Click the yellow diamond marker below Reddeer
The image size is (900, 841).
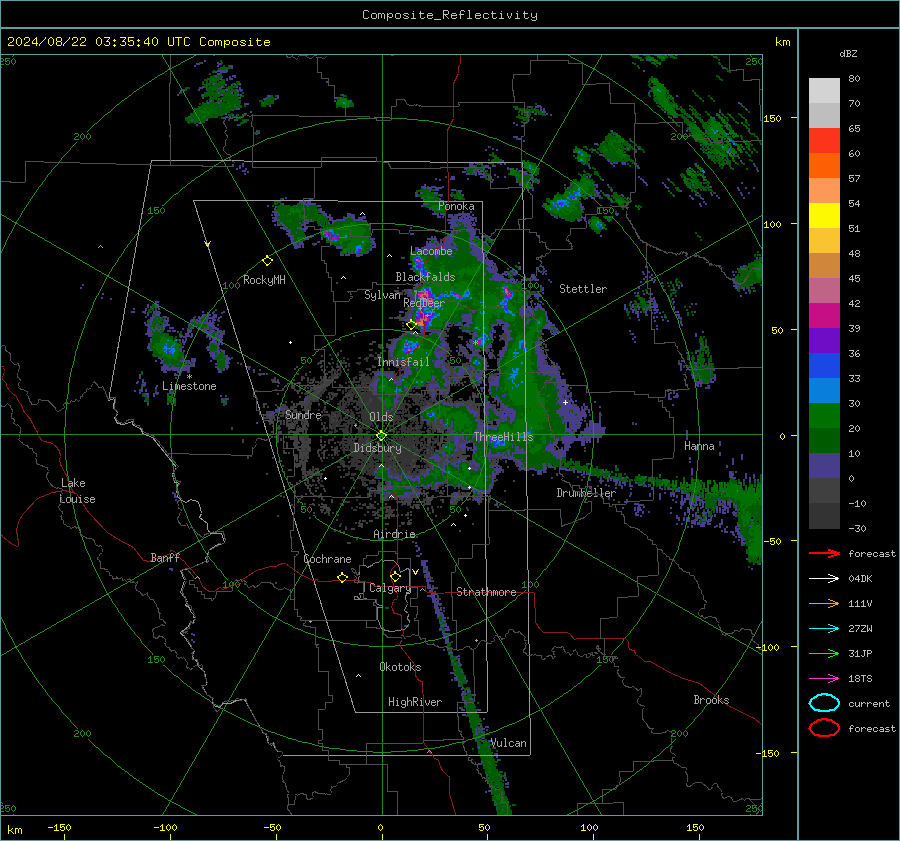411,325
